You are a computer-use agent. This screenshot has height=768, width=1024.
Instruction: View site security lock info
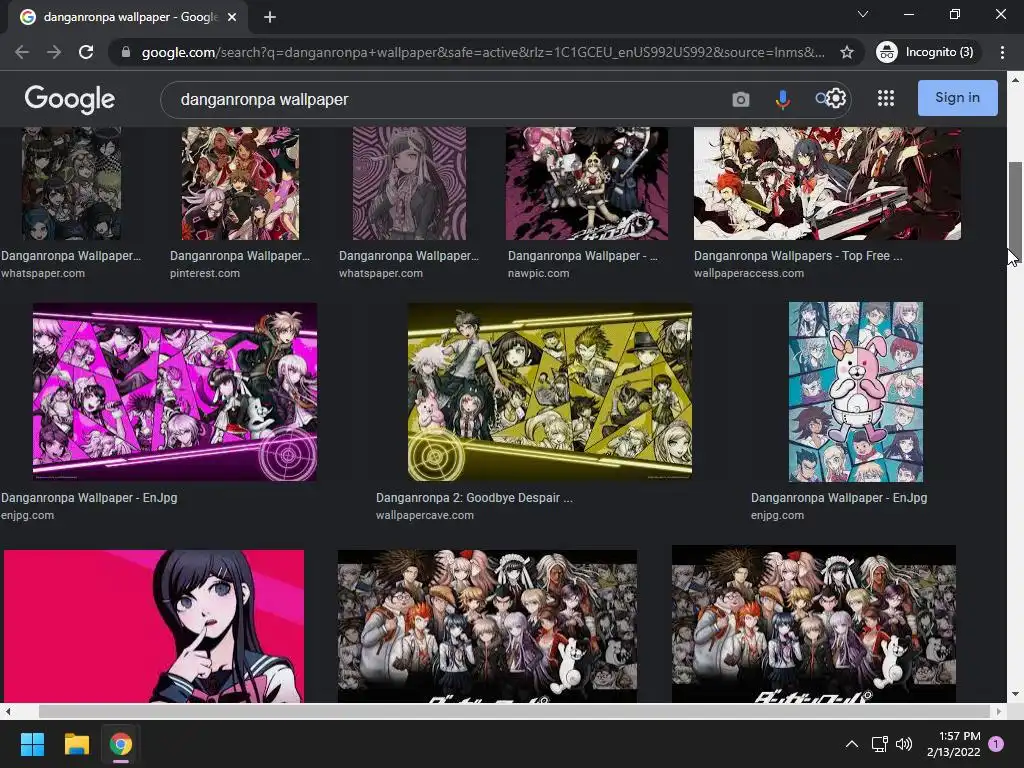point(126,52)
